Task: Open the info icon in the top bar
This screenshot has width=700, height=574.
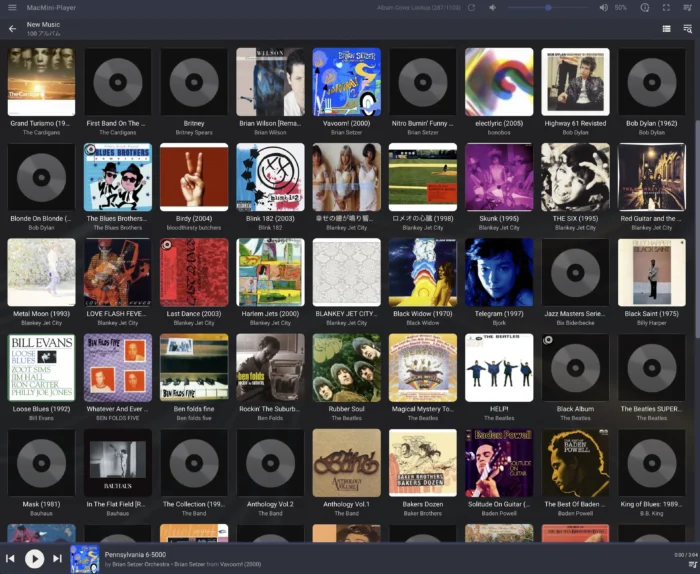Action: coord(645,8)
